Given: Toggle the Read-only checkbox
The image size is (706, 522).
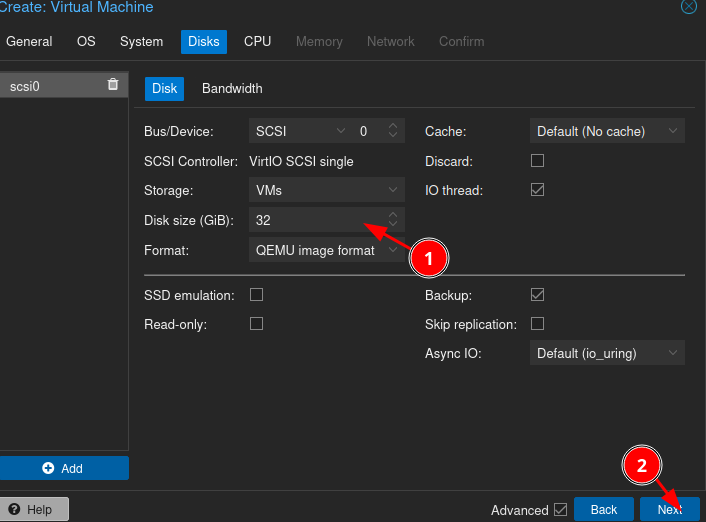Looking at the screenshot, I should pos(256,324).
